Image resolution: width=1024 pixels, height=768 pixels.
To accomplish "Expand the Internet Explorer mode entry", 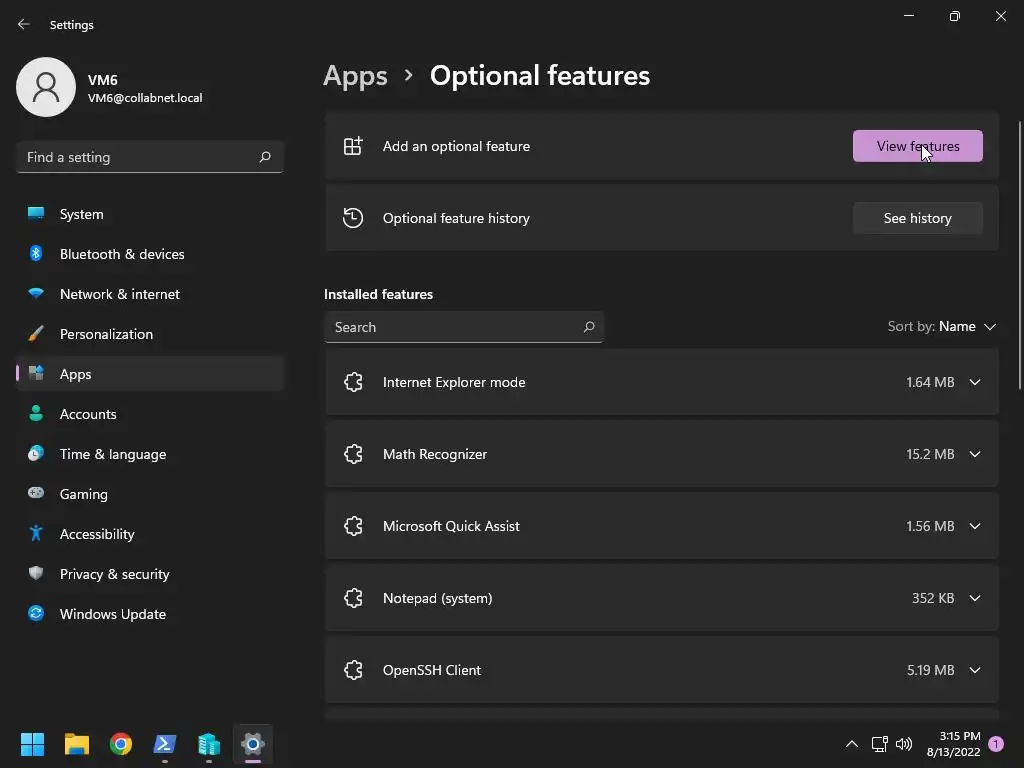I will point(975,382).
